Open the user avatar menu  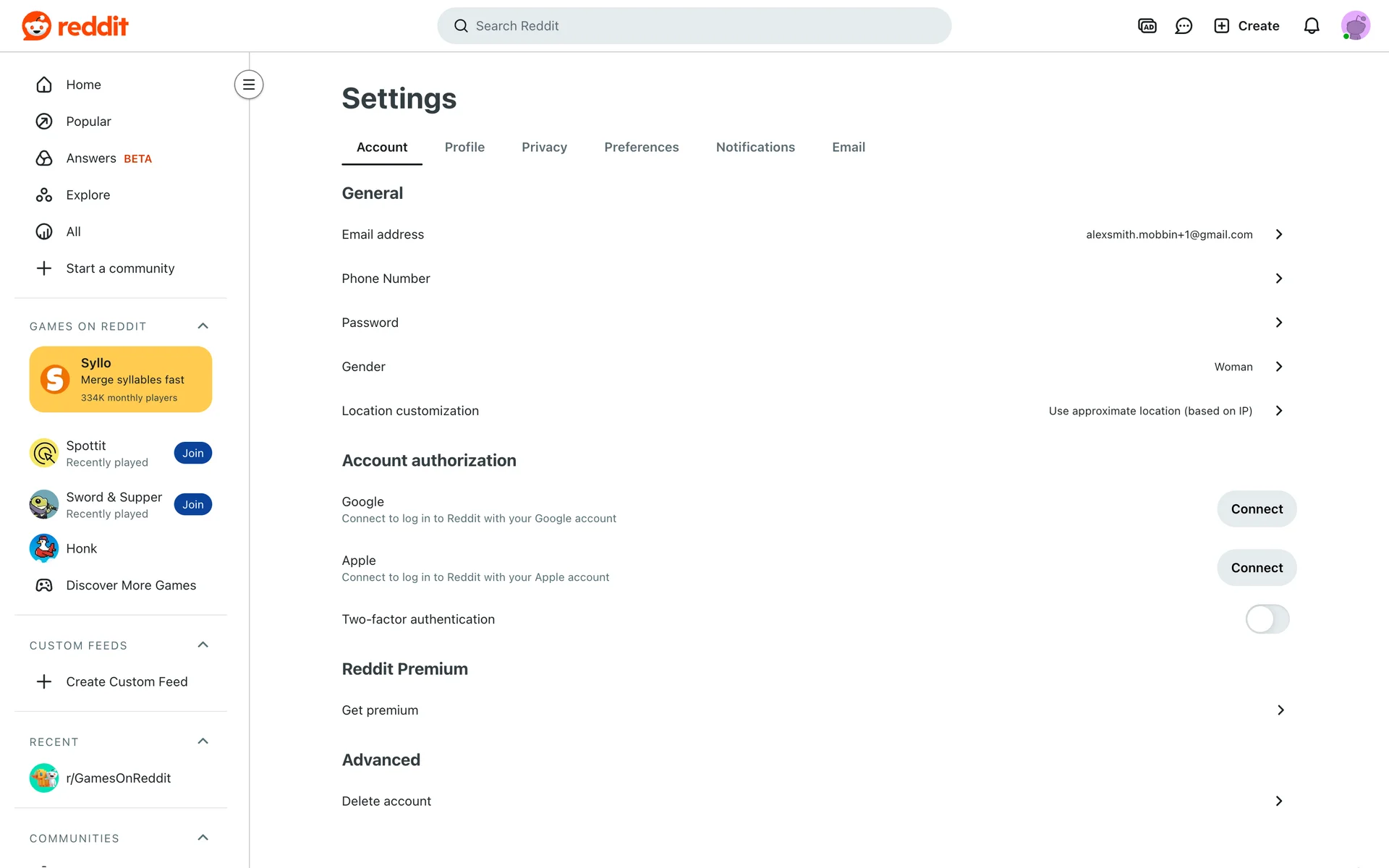(x=1355, y=26)
